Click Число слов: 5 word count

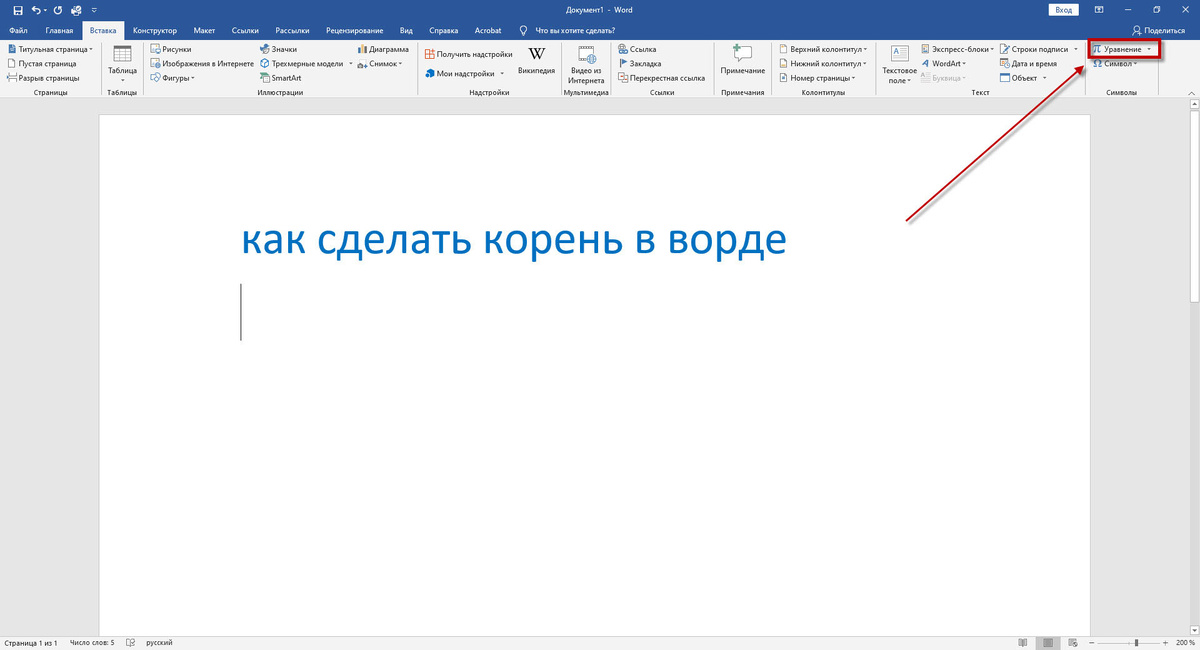pyautogui.click(x=92, y=642)
